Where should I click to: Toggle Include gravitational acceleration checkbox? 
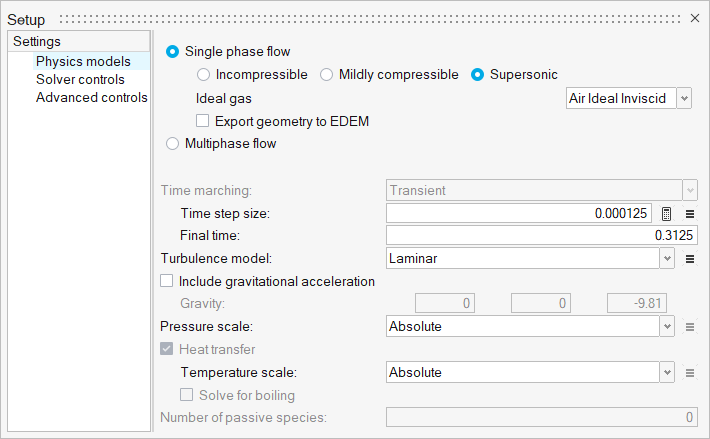coord(167,282)
